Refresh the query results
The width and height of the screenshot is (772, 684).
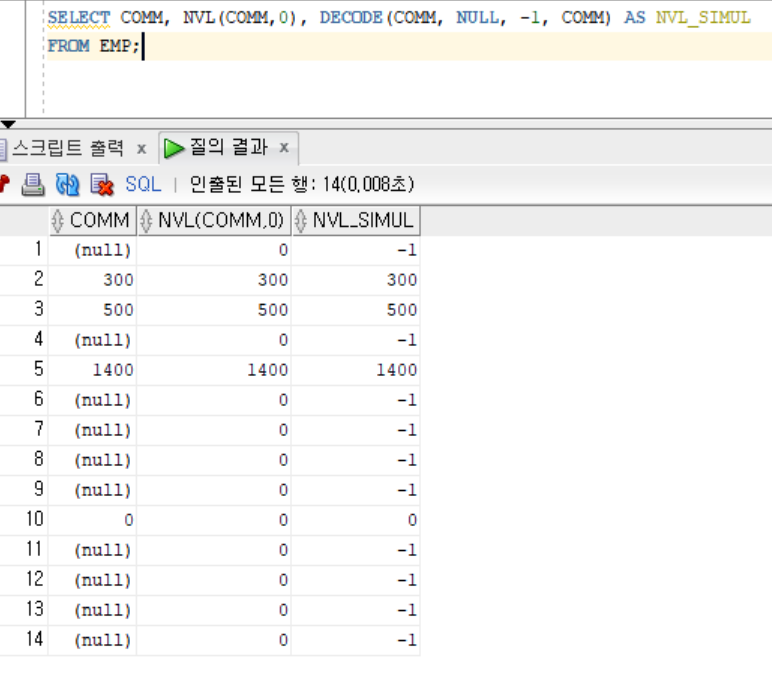point(67,184)
